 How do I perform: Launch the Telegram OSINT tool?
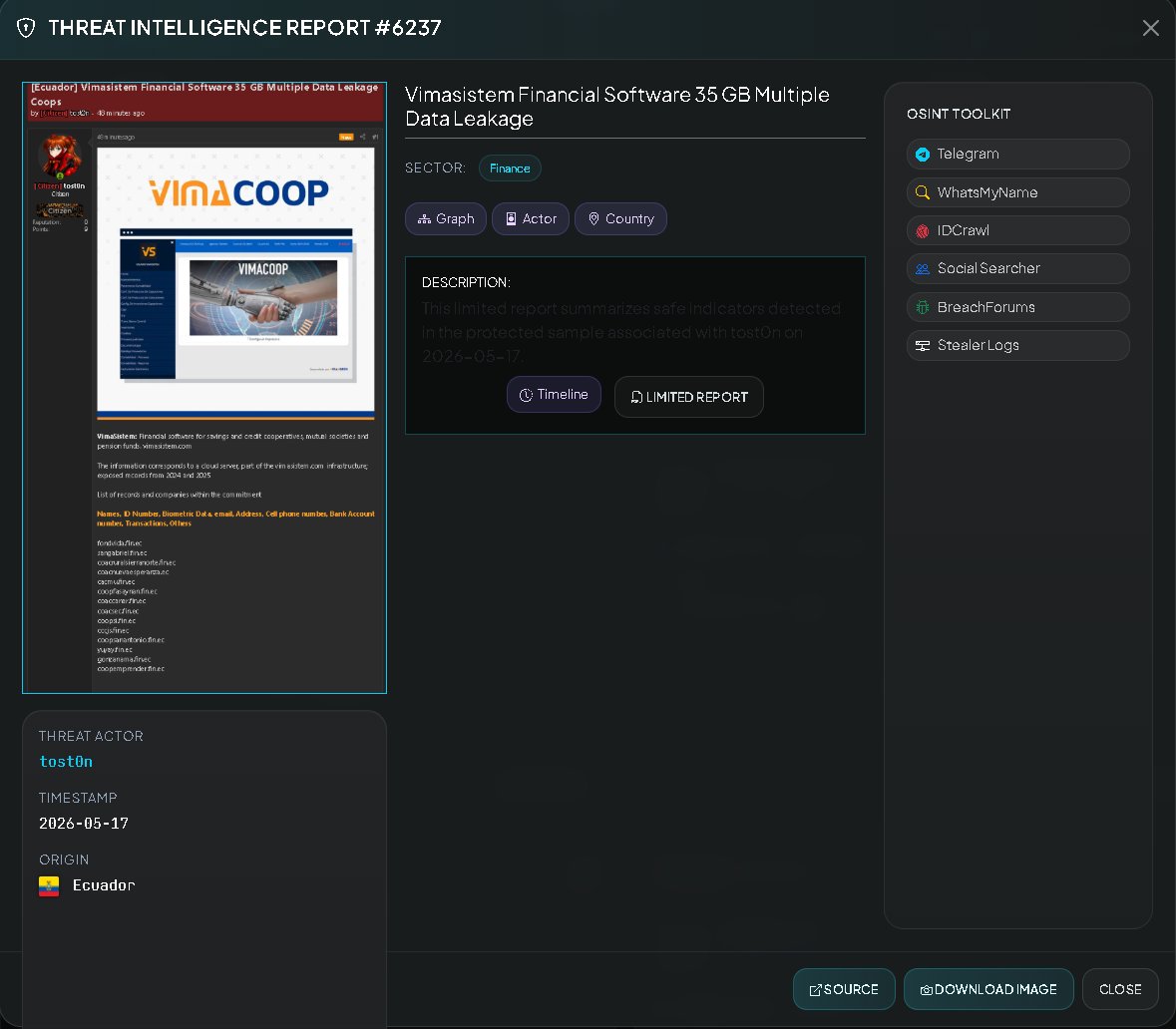1017,154
